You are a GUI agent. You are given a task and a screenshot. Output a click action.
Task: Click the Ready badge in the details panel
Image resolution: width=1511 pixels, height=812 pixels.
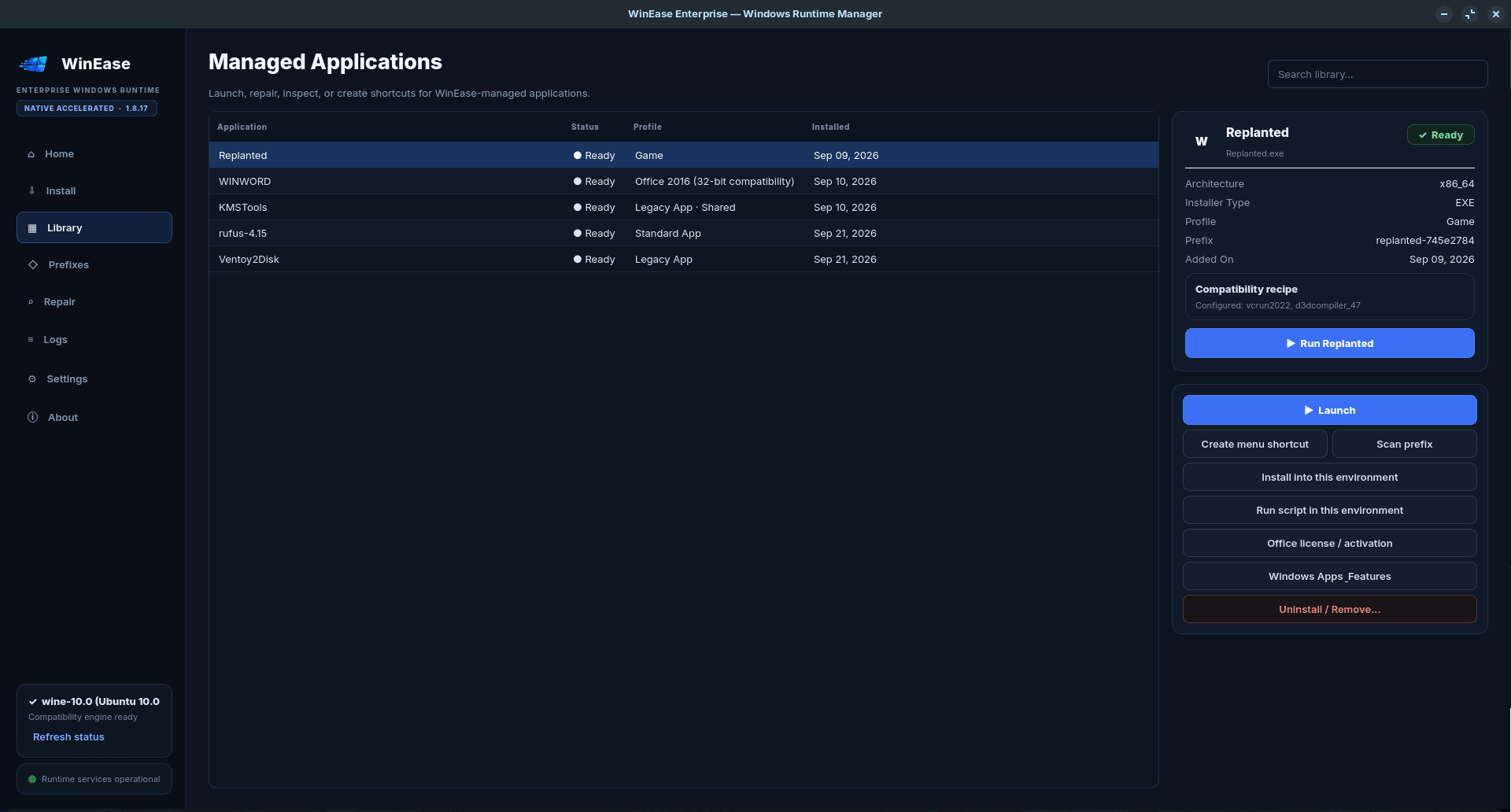pos(1441,135)
